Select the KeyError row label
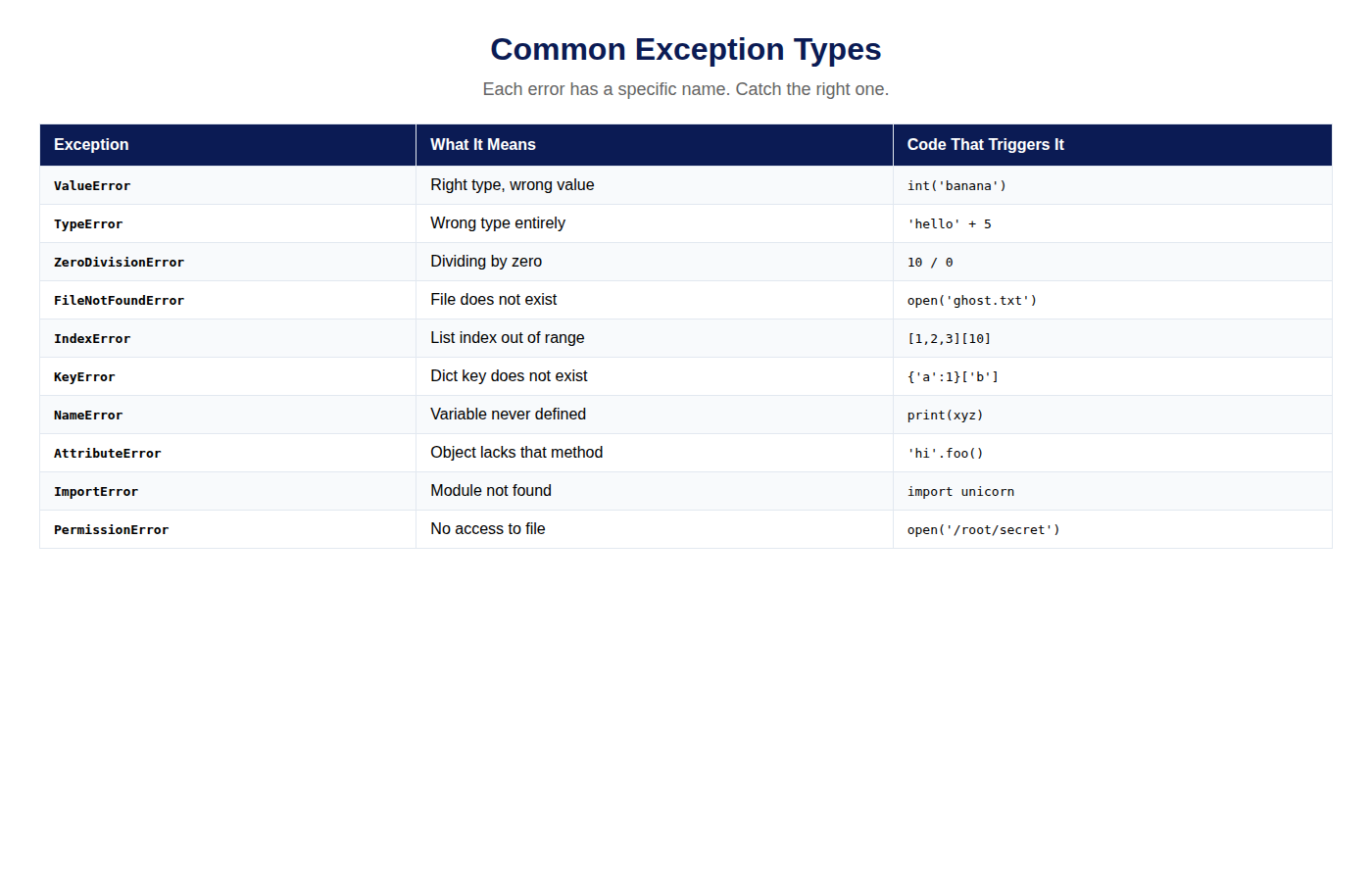The width and height of the screenshot is (1372, 882). click(x=84, y=377)
